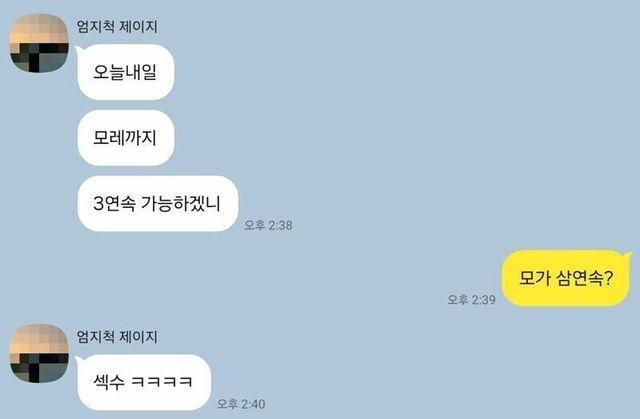Click the digit 3 in the 3연속 message
The height and width of the screenshot is (419, 640).
pos(98,204)
